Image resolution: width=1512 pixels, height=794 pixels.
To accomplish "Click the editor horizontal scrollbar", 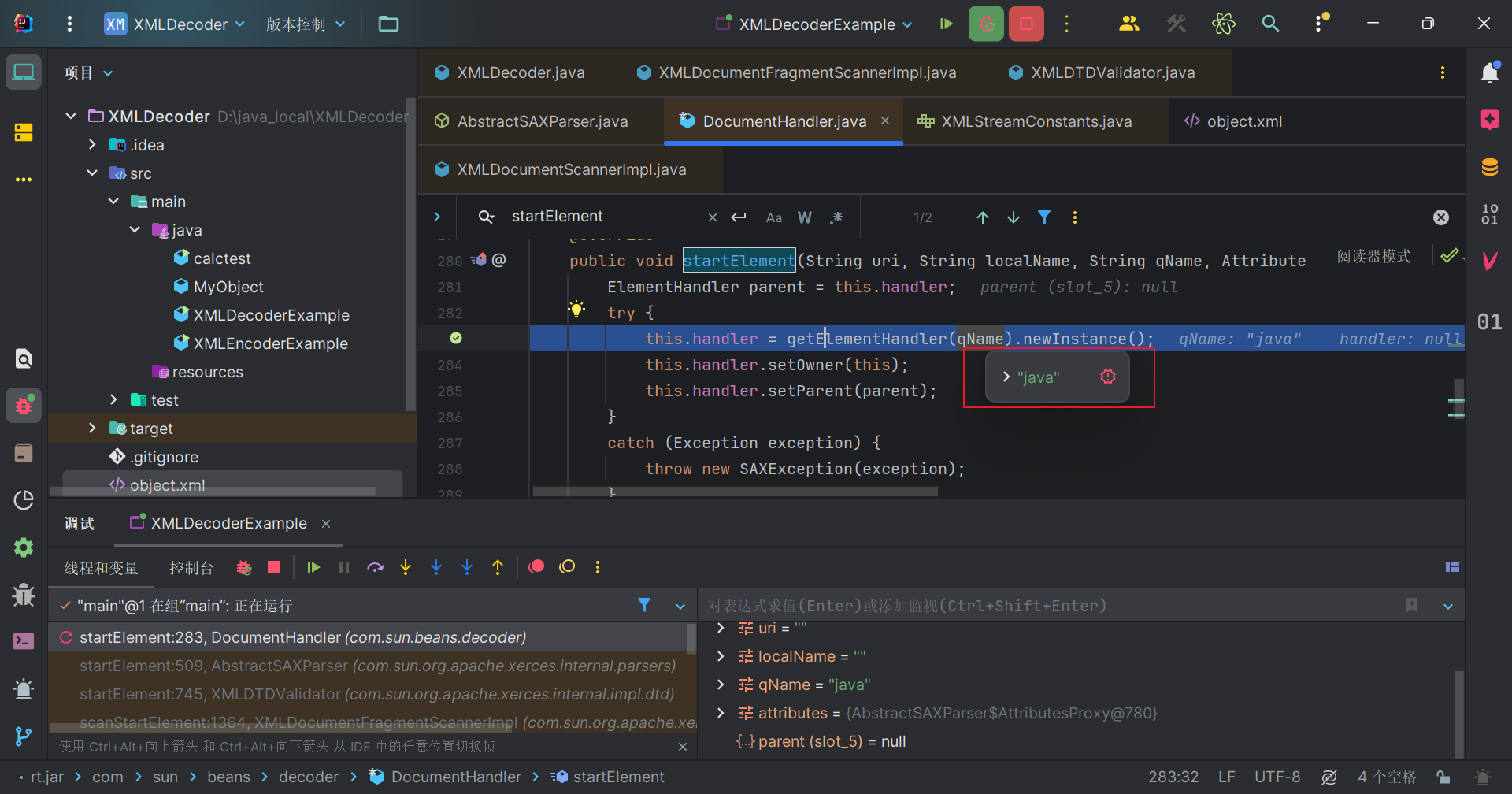I will point(736,492).
